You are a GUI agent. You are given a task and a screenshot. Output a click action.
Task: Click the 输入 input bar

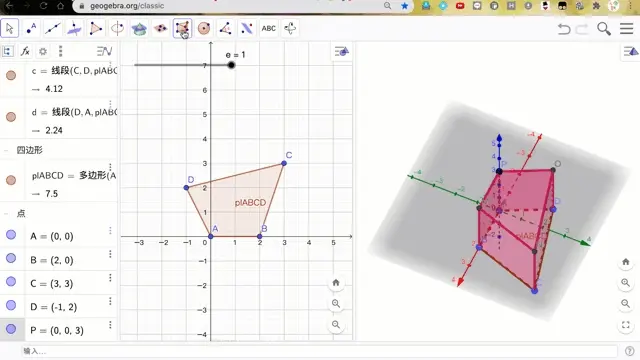(318, 351)
